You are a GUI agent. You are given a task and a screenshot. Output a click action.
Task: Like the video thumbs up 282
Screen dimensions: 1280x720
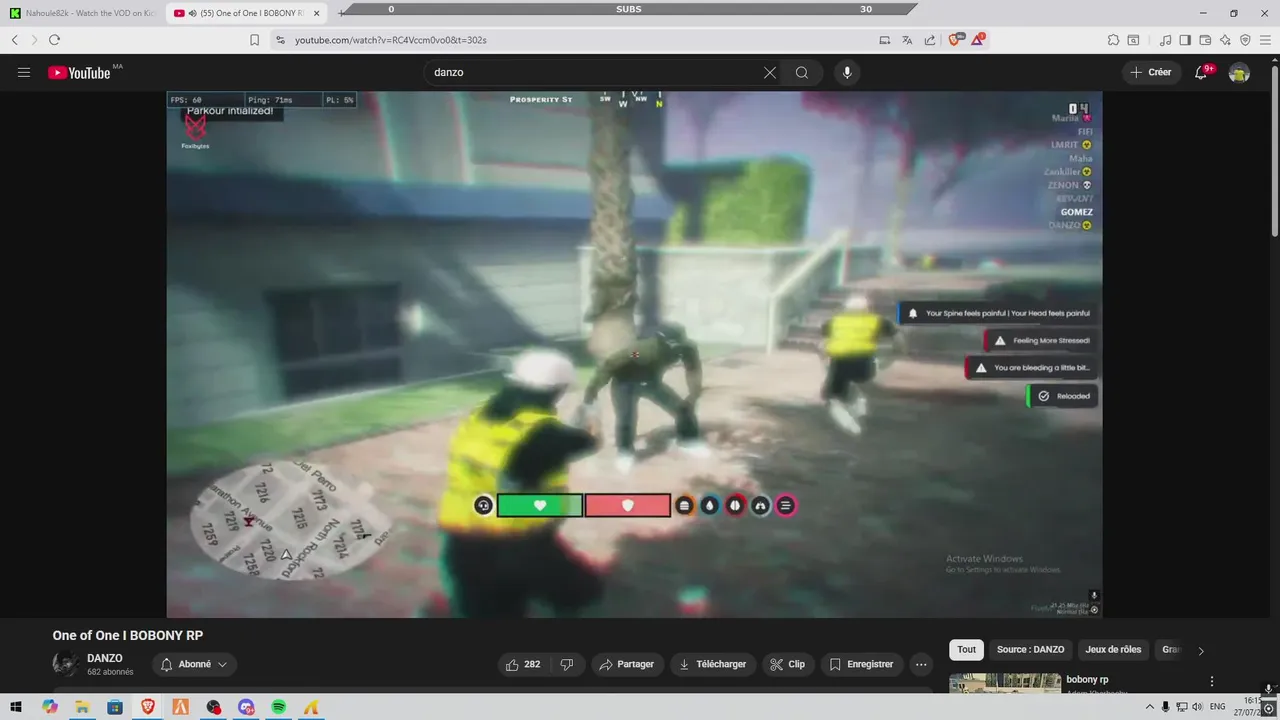523,664
